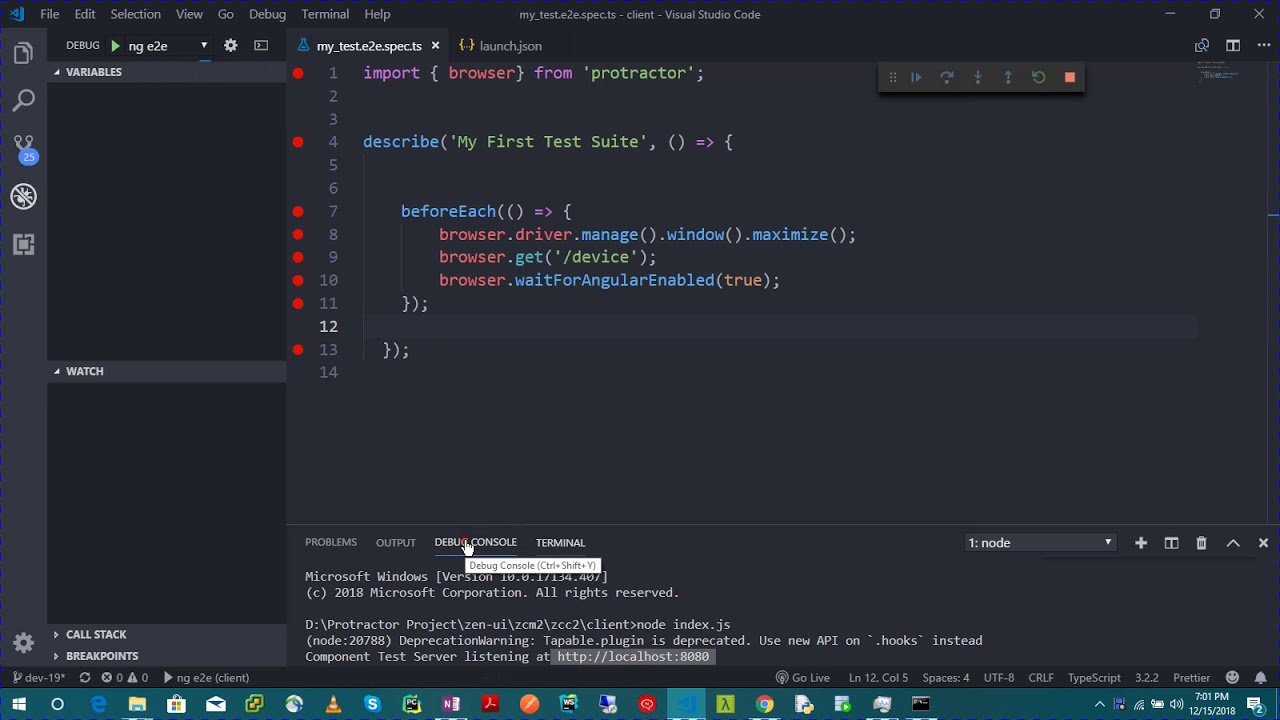Maximize the bottom panel with up chevron
The width and height of the screenshot is (1280, 720).
(x=1233, y=543)
